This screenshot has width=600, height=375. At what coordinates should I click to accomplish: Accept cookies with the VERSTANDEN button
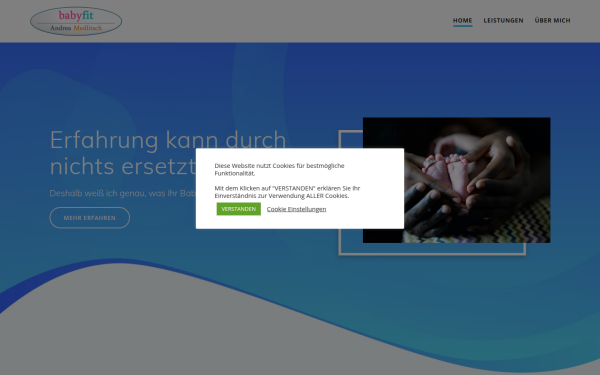239,209
